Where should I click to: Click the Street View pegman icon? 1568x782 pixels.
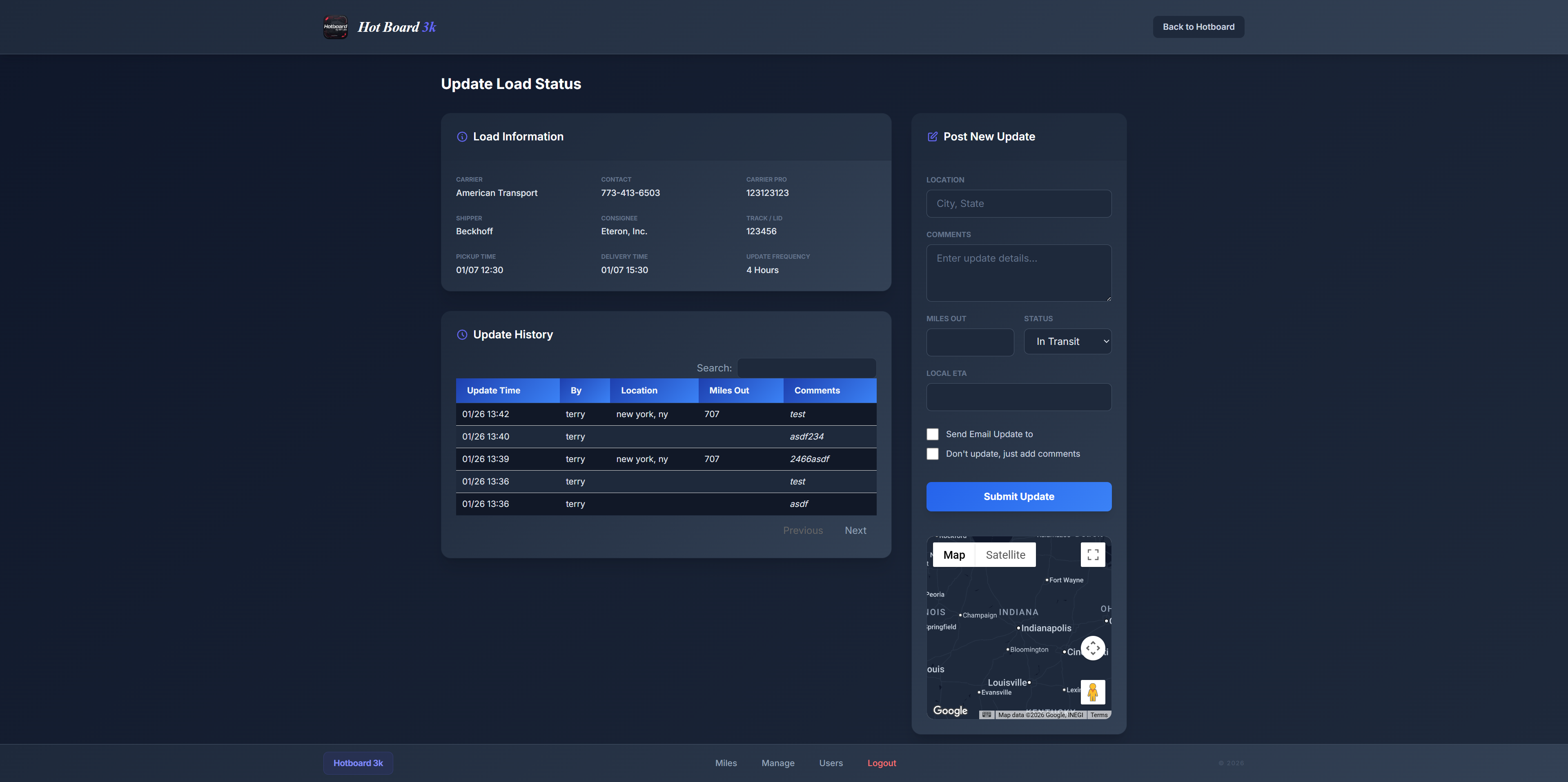pos(1093,692)
